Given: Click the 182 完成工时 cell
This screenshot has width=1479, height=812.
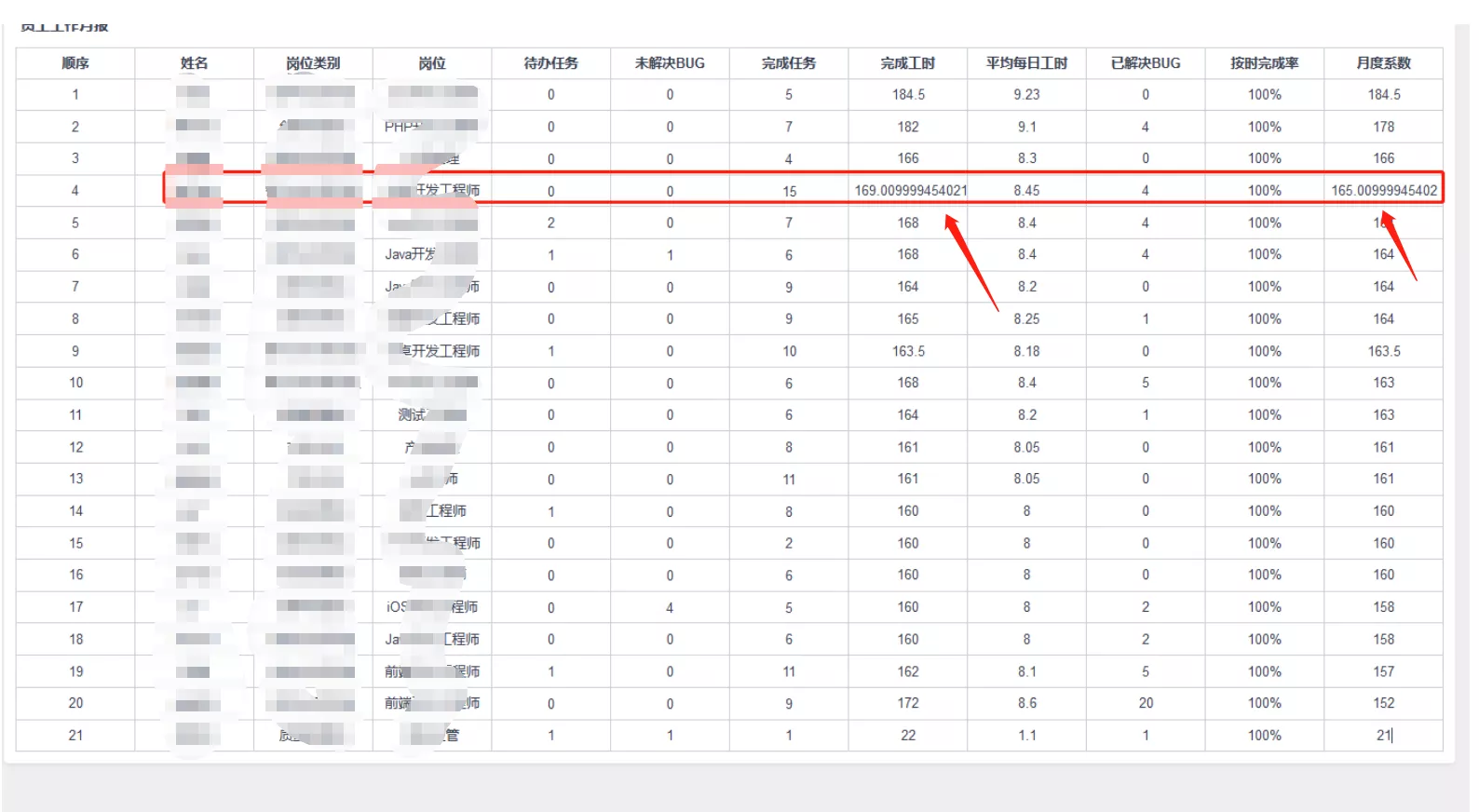Looking at the screenshot, I should [908, 127].
